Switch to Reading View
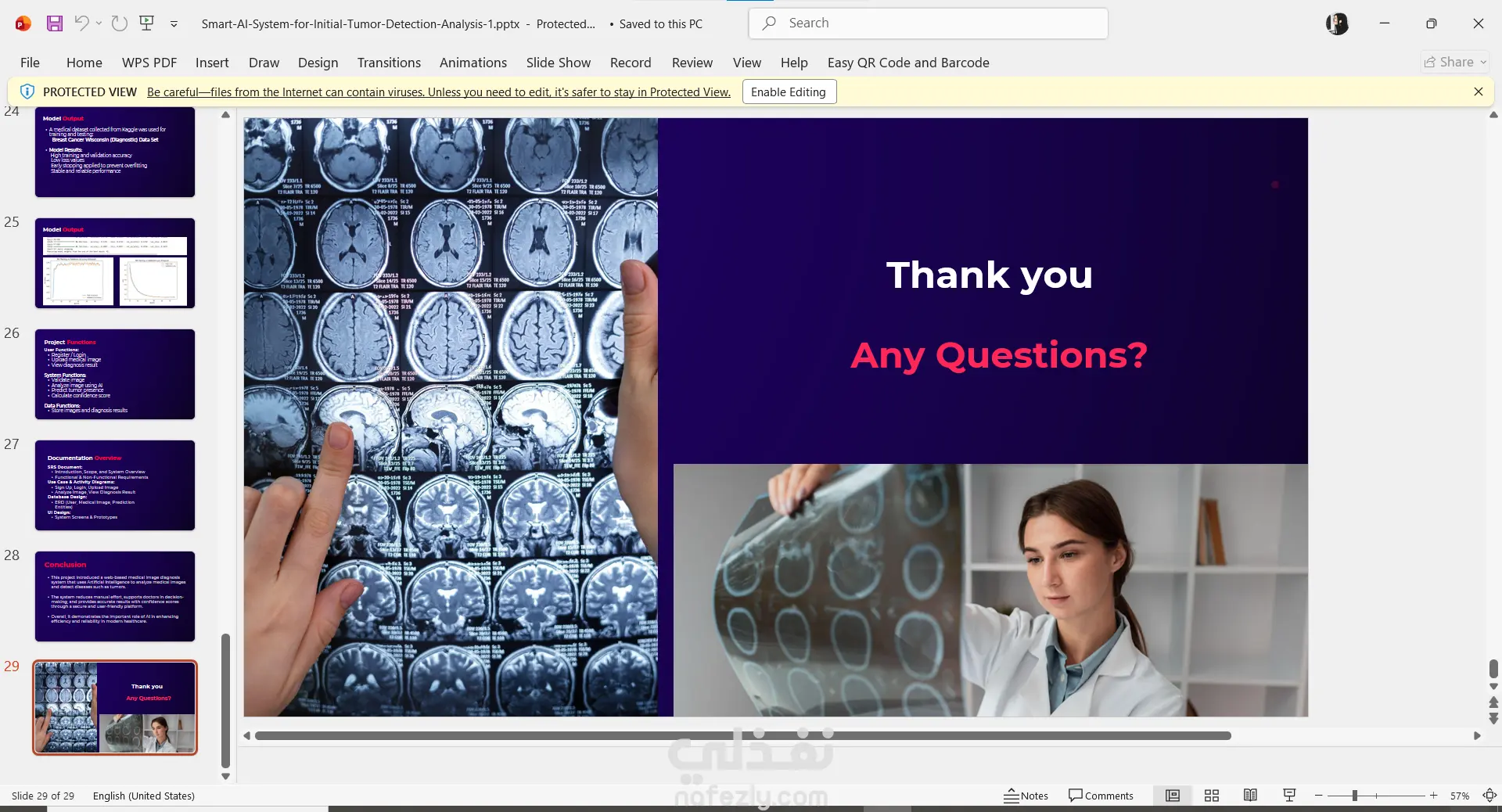The height and width of the screenshot is (812, 1502). click(x=1251, y=796)
